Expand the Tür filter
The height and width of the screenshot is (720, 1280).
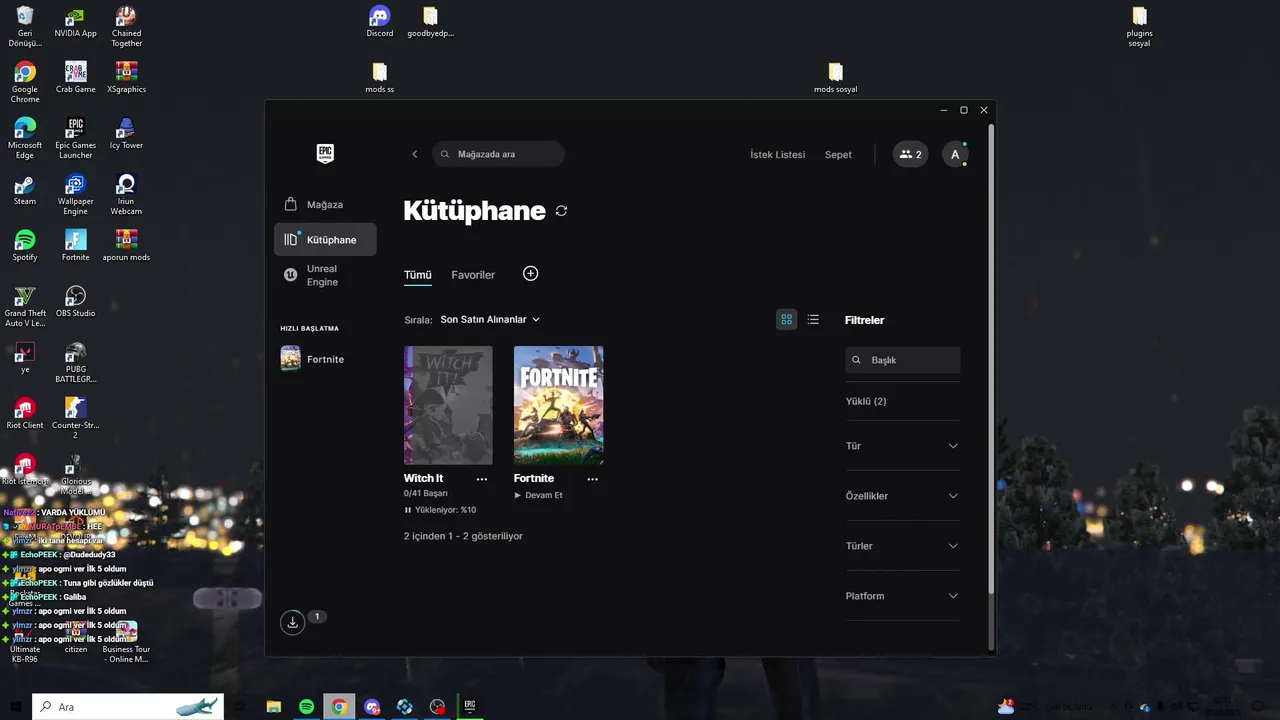tap(902, 446)
